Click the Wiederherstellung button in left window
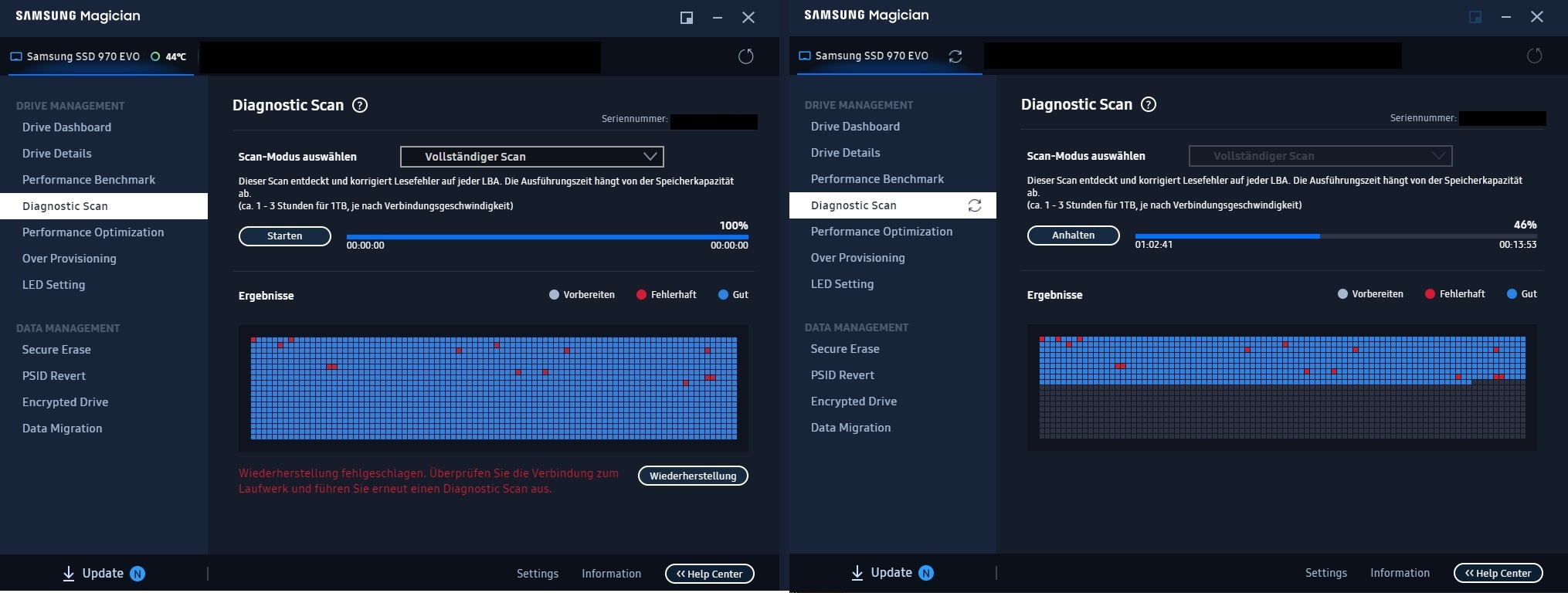 point(693,476)
